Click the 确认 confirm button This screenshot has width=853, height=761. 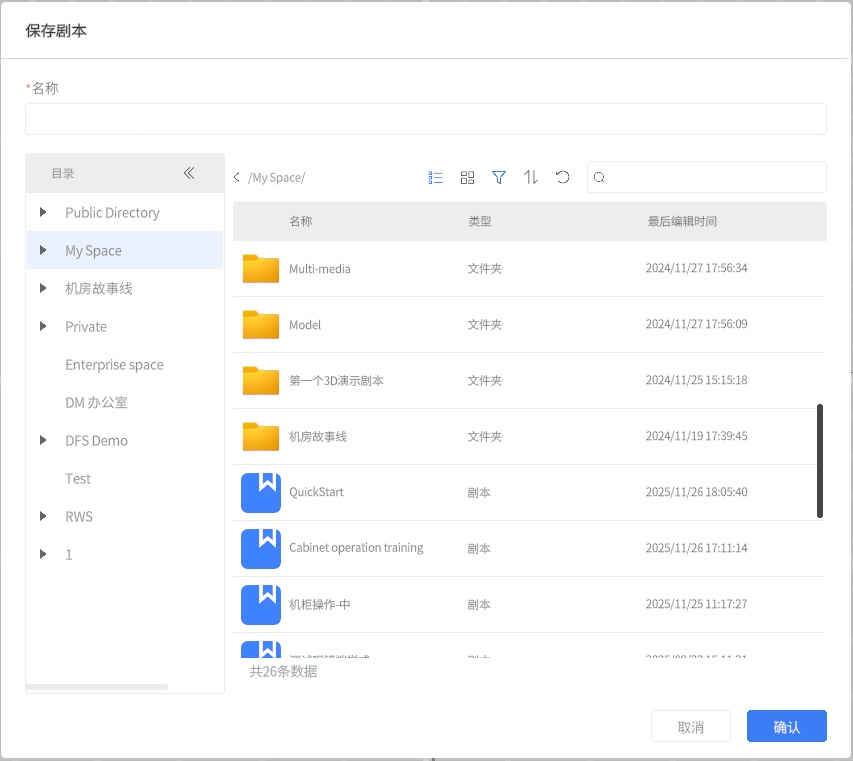pyautogui.click(x=786, y=727)
